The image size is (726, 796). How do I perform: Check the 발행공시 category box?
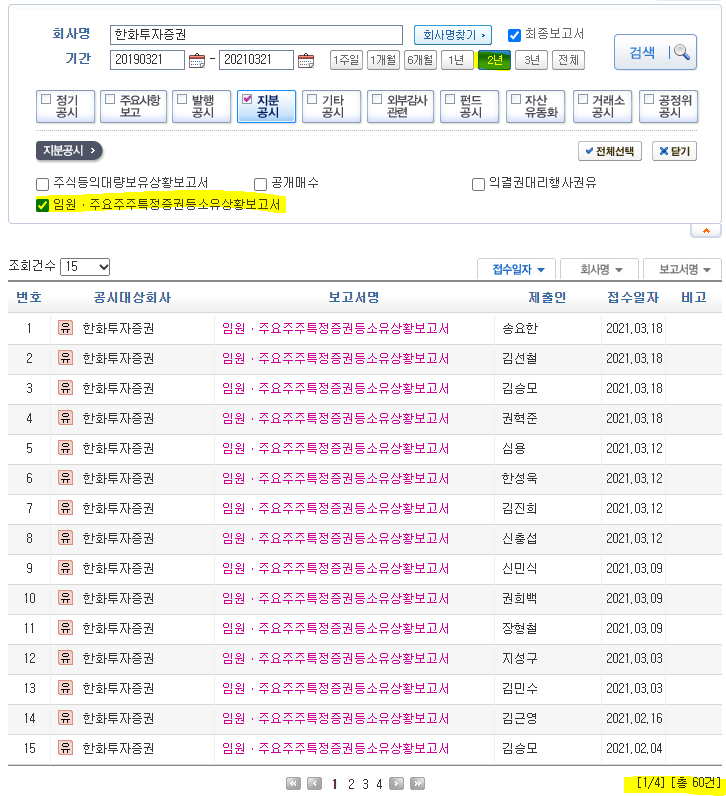click(x=182, y=99)
